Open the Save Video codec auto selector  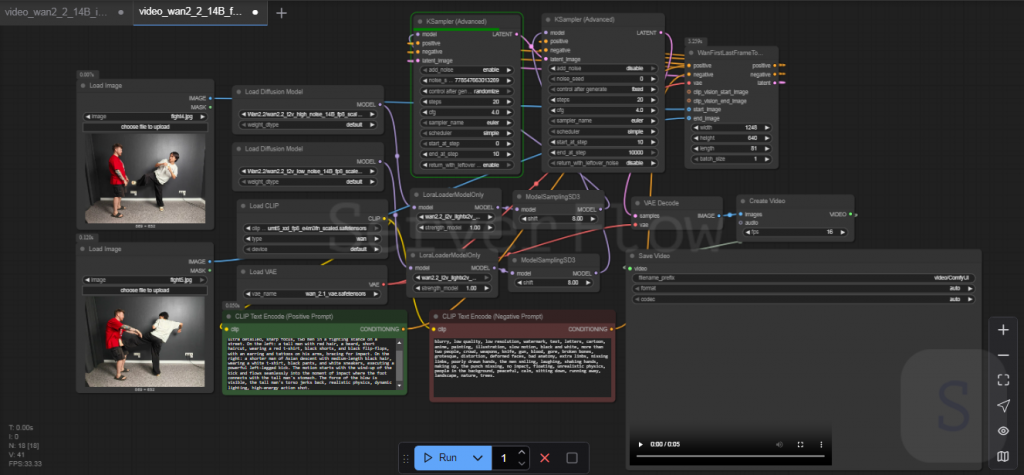click(804, 299)
